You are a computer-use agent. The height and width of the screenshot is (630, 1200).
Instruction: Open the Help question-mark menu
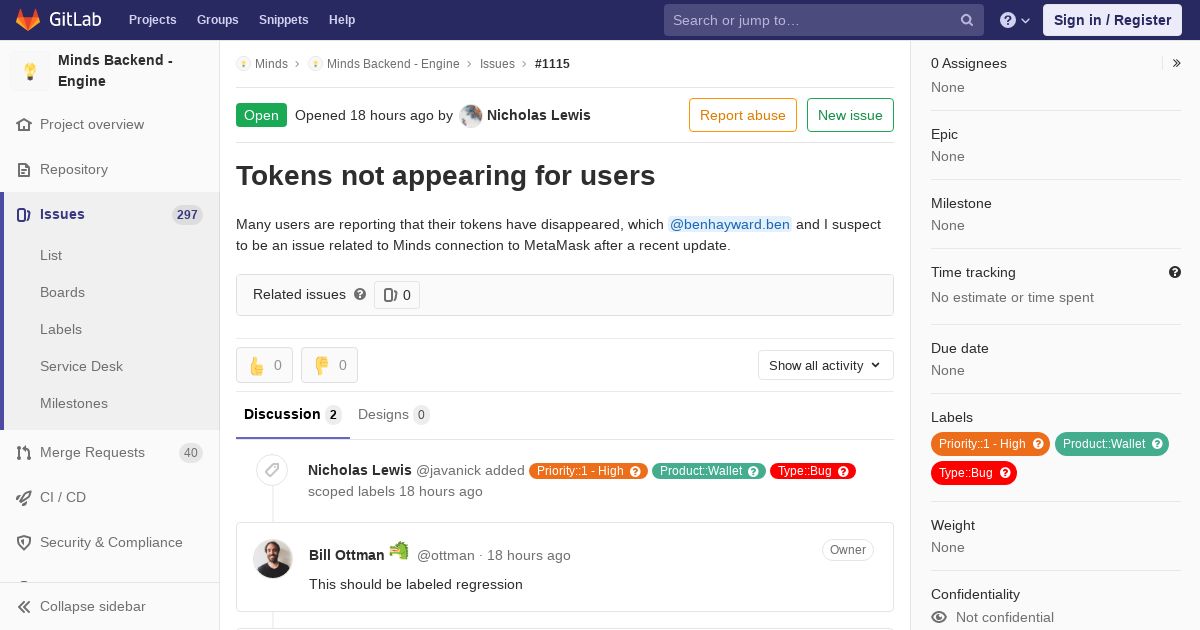1015,20
